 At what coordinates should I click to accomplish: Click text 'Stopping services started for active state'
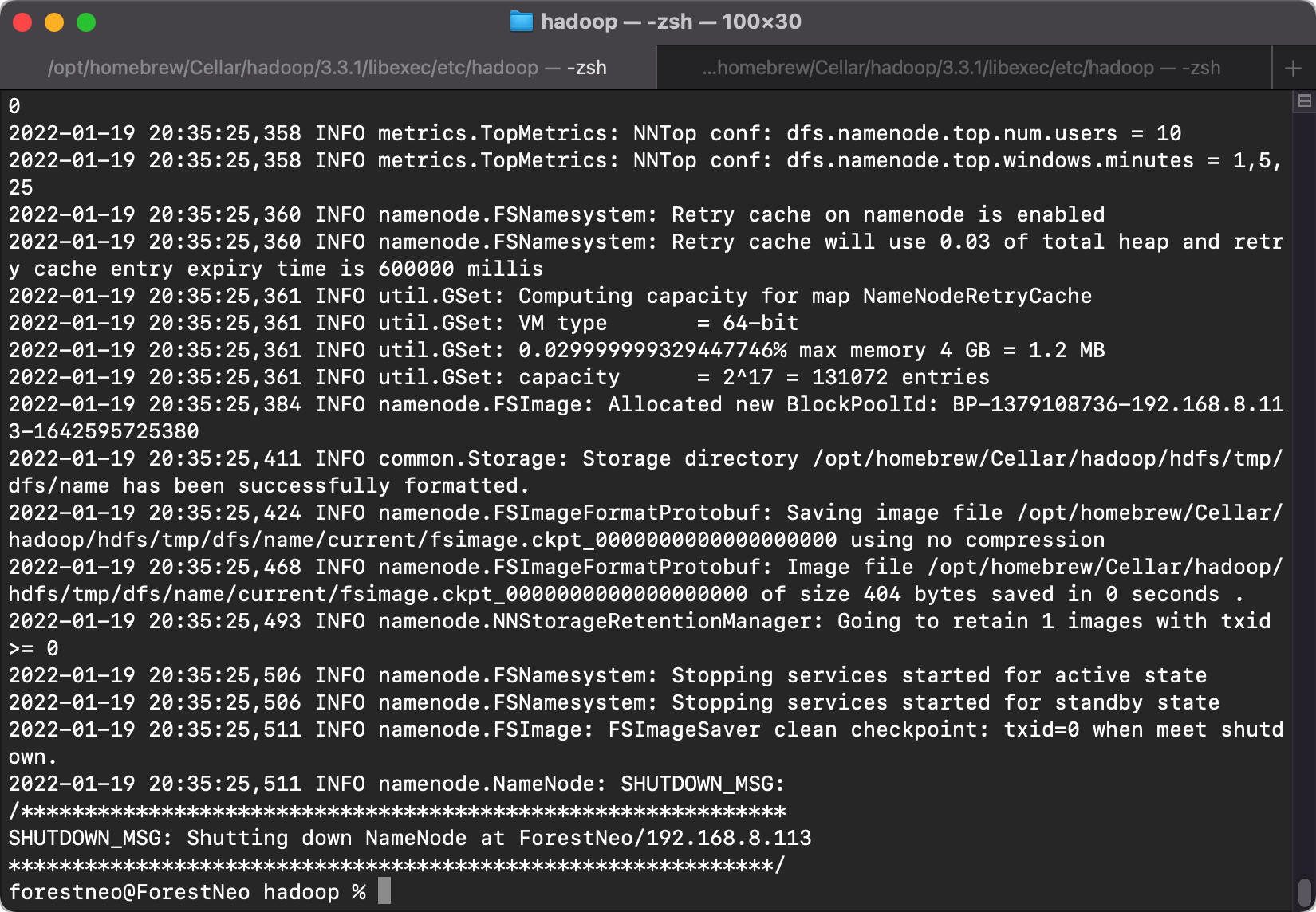[x=940, y=675]
